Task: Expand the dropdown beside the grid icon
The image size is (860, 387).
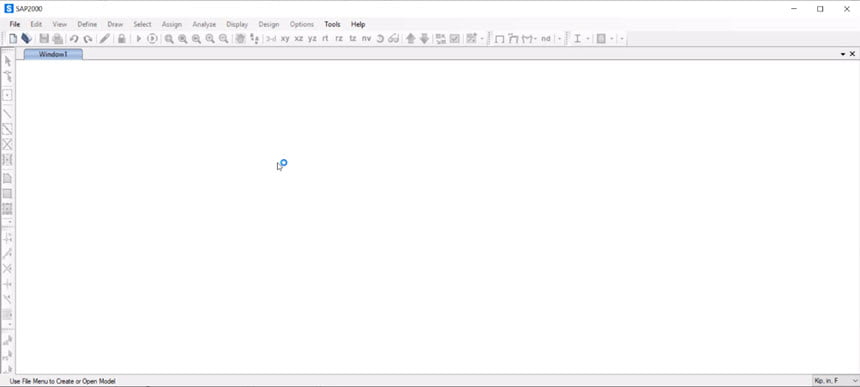Action: [x=482, y=39]
